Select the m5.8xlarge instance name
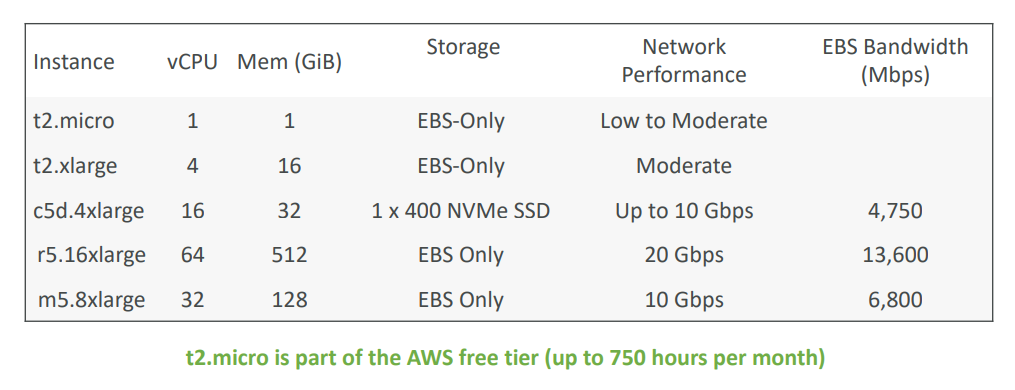Screen dimensions: 1015x390 coord(91,300)
